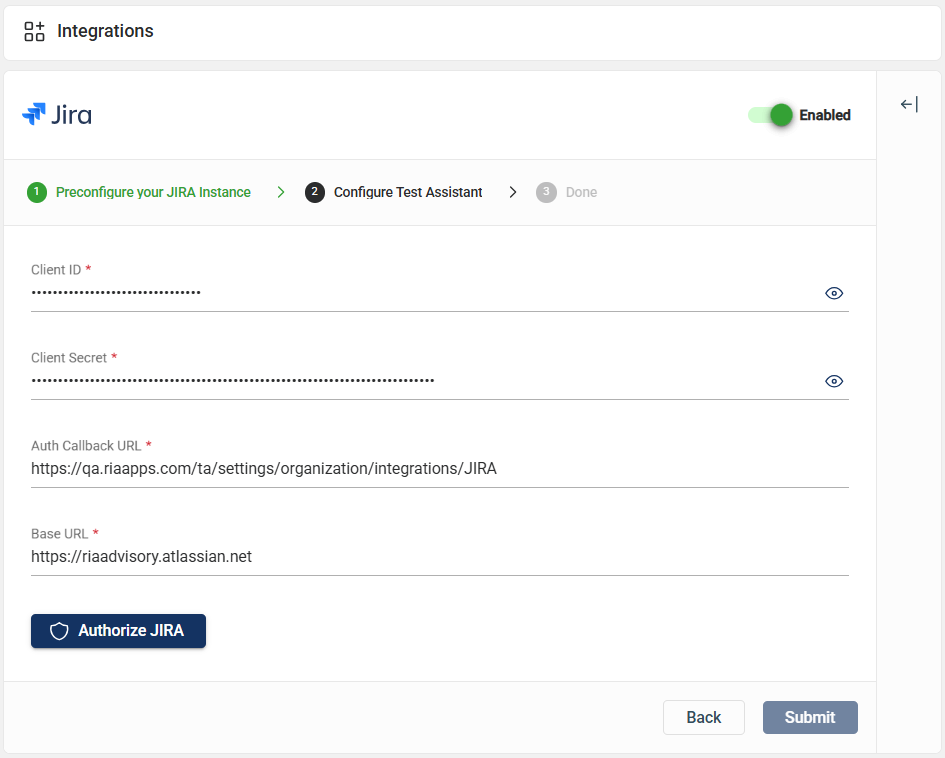The image size is (945, 758).
Task: Click the step 3 grey number circle
Action: 546,192
